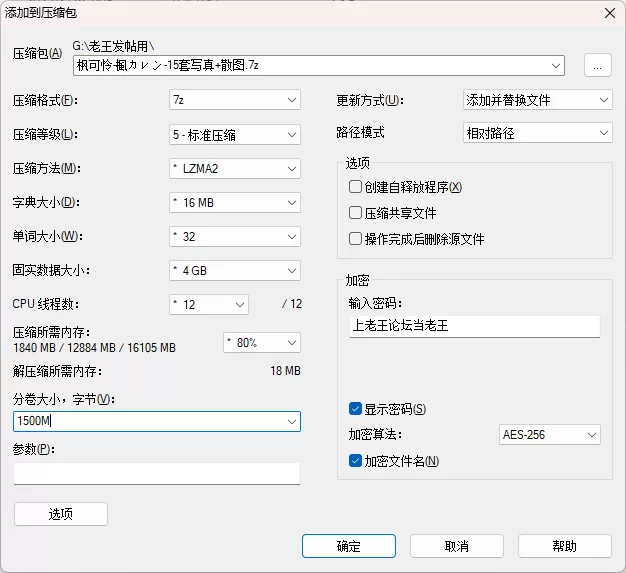Toggle the 加密文件名 checkbox
This screenshot has width=626, height=573.
pyautogui.click(x=355, y=461)
